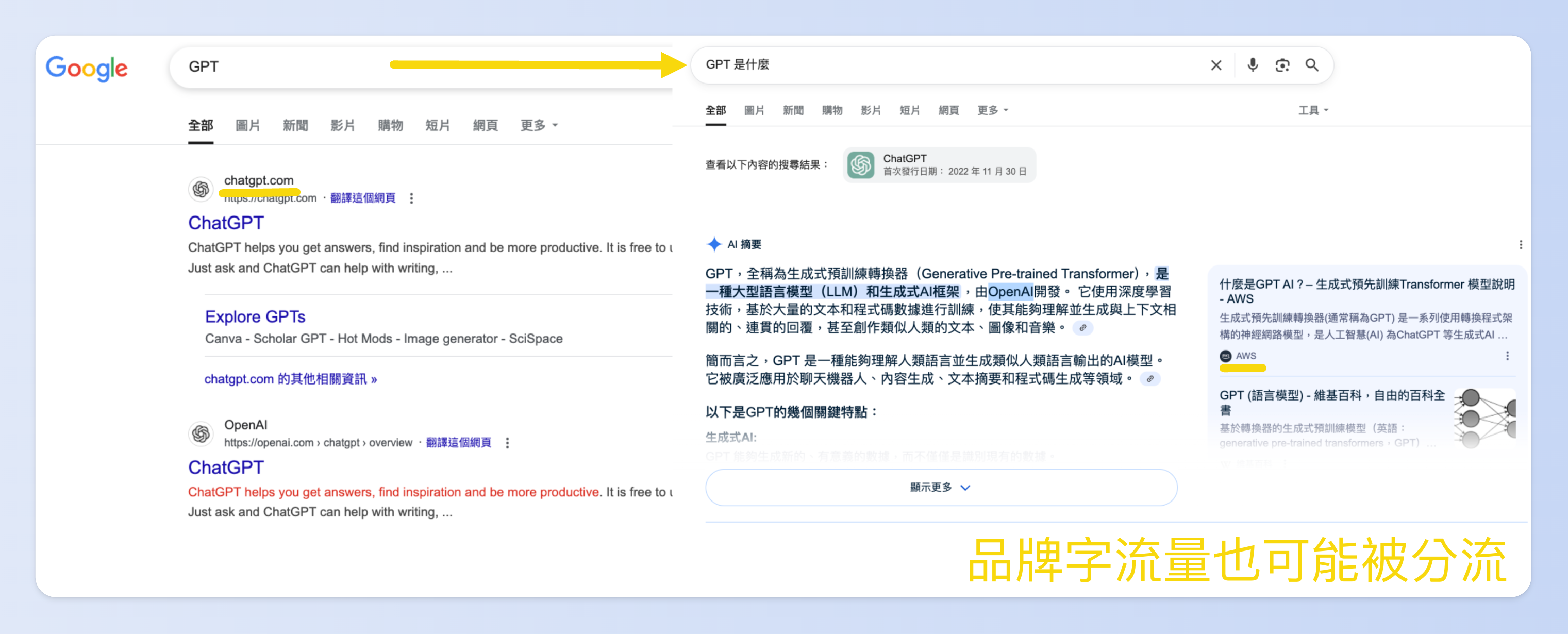Select 圖片 tab in left results
Viewport: 1568px width, 634px height.
(x=248, y=126)
